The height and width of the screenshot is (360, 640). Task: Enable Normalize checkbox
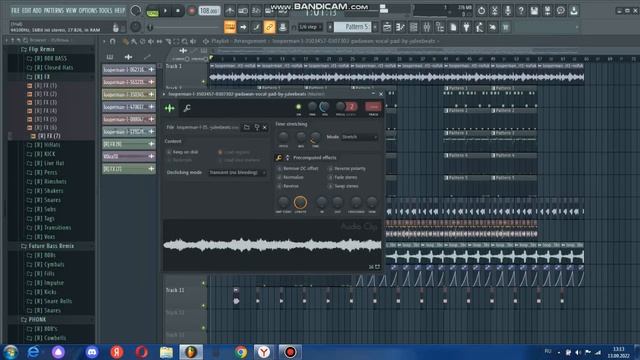280,177
